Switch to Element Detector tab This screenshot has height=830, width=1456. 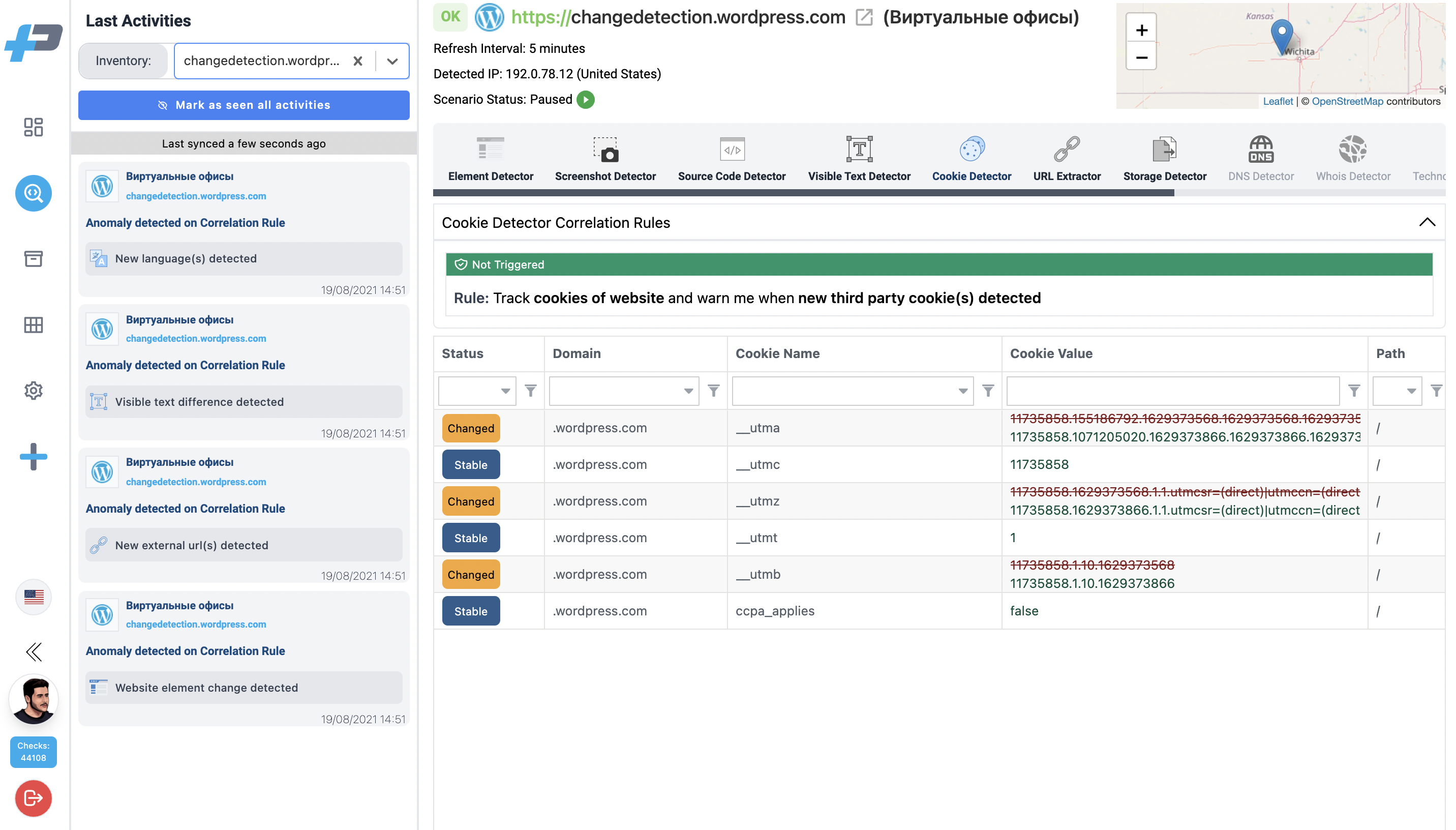pos(491,159)
